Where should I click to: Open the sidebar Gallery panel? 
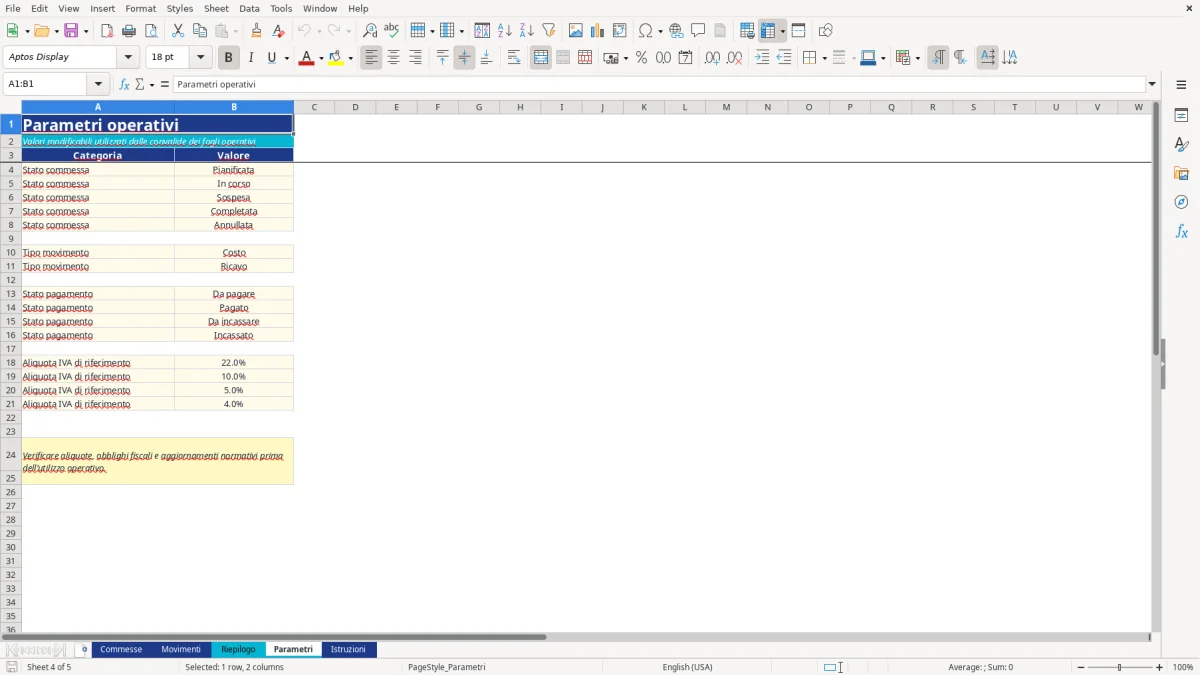coord(1181,174)
